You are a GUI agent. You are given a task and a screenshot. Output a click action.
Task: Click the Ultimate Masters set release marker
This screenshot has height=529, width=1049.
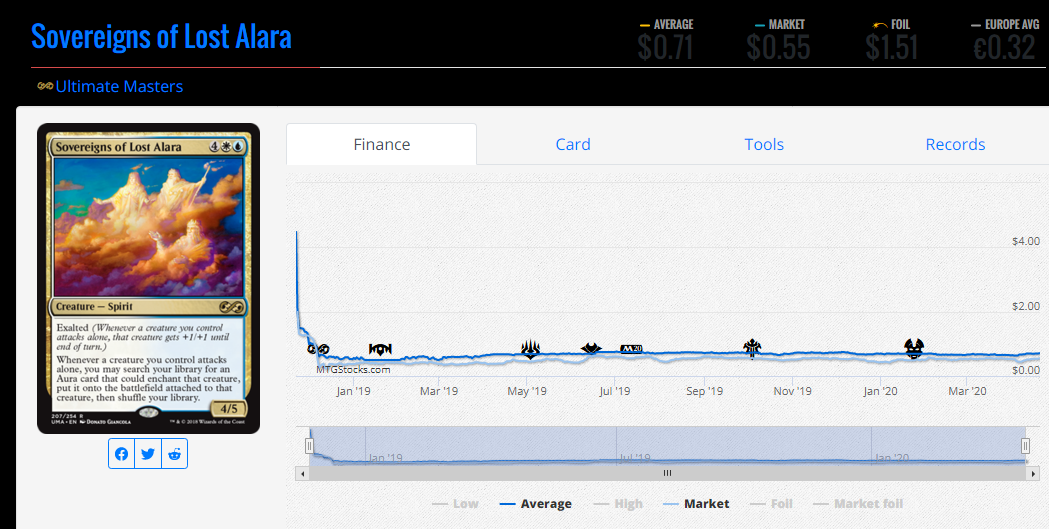pos(318,349)
